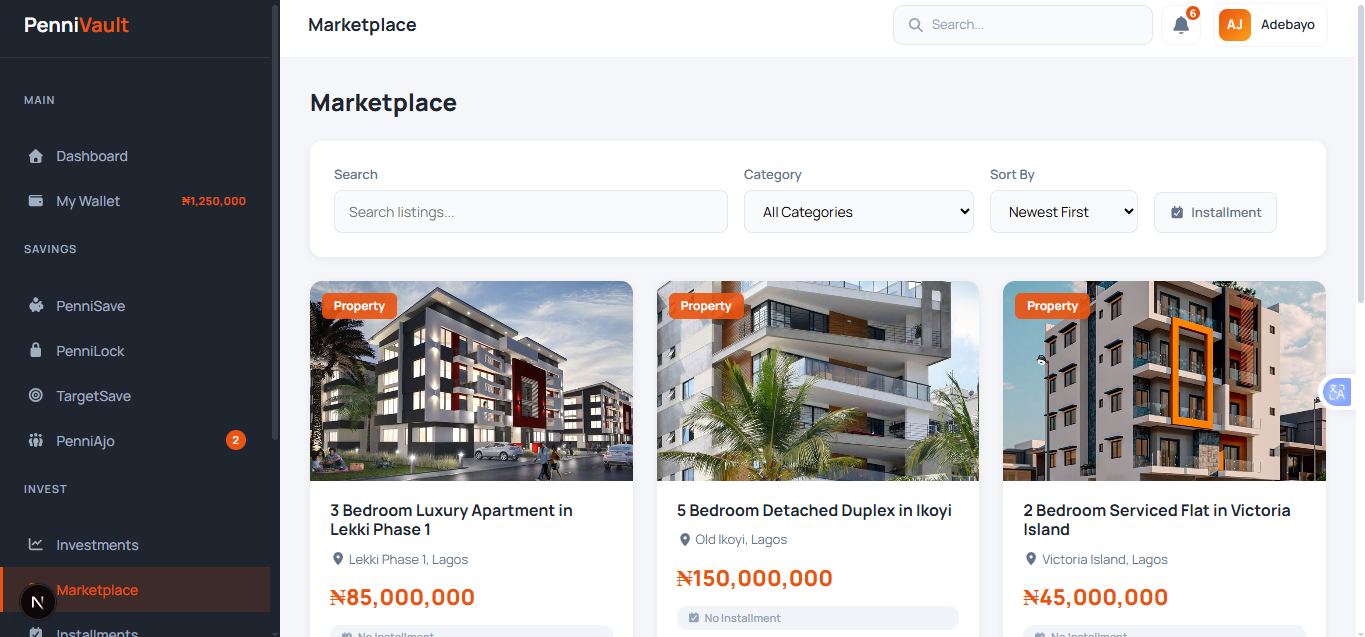Open Marketplace in the sidebar
Image resolution: width=1365 pixels, height=637 pixels.
click(97, 590)
